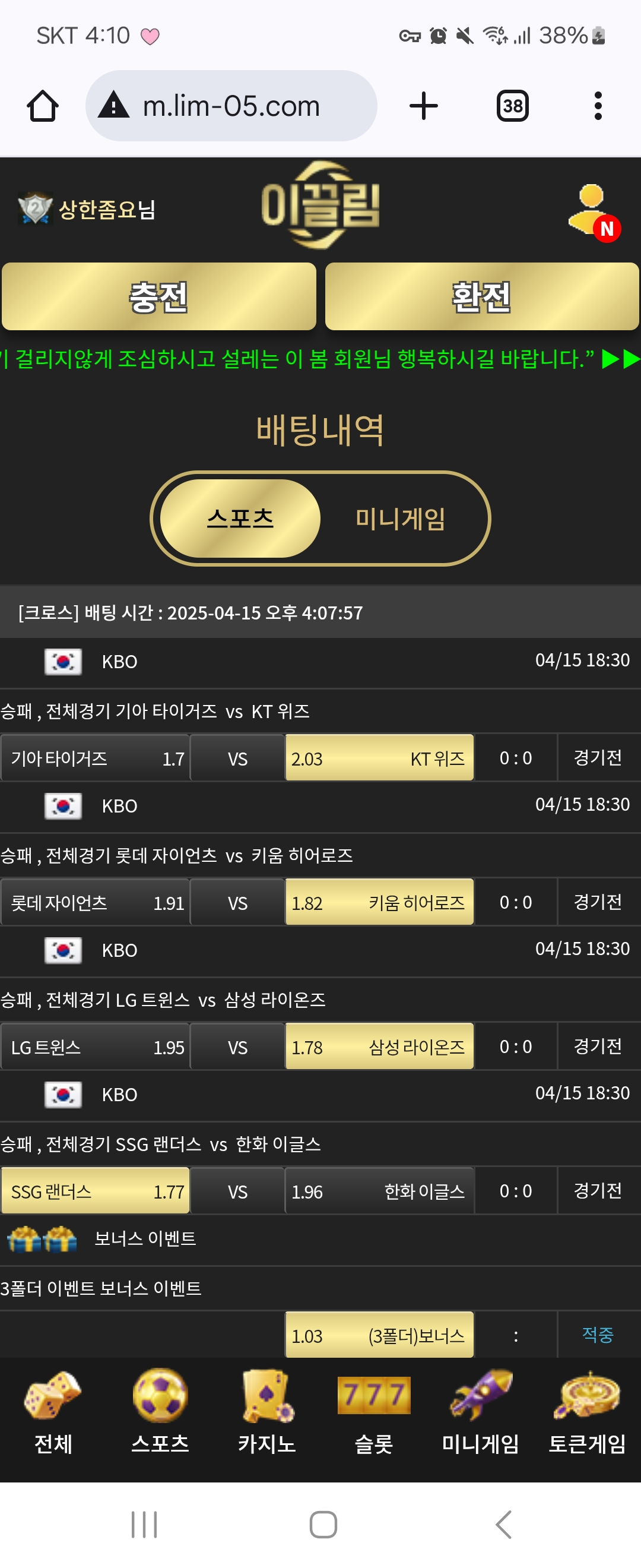Image resolution: width=641 pixels, height=1568 pixels.
Task: Switch to the 미니게임 betting history tab
Action: [400, 519]
